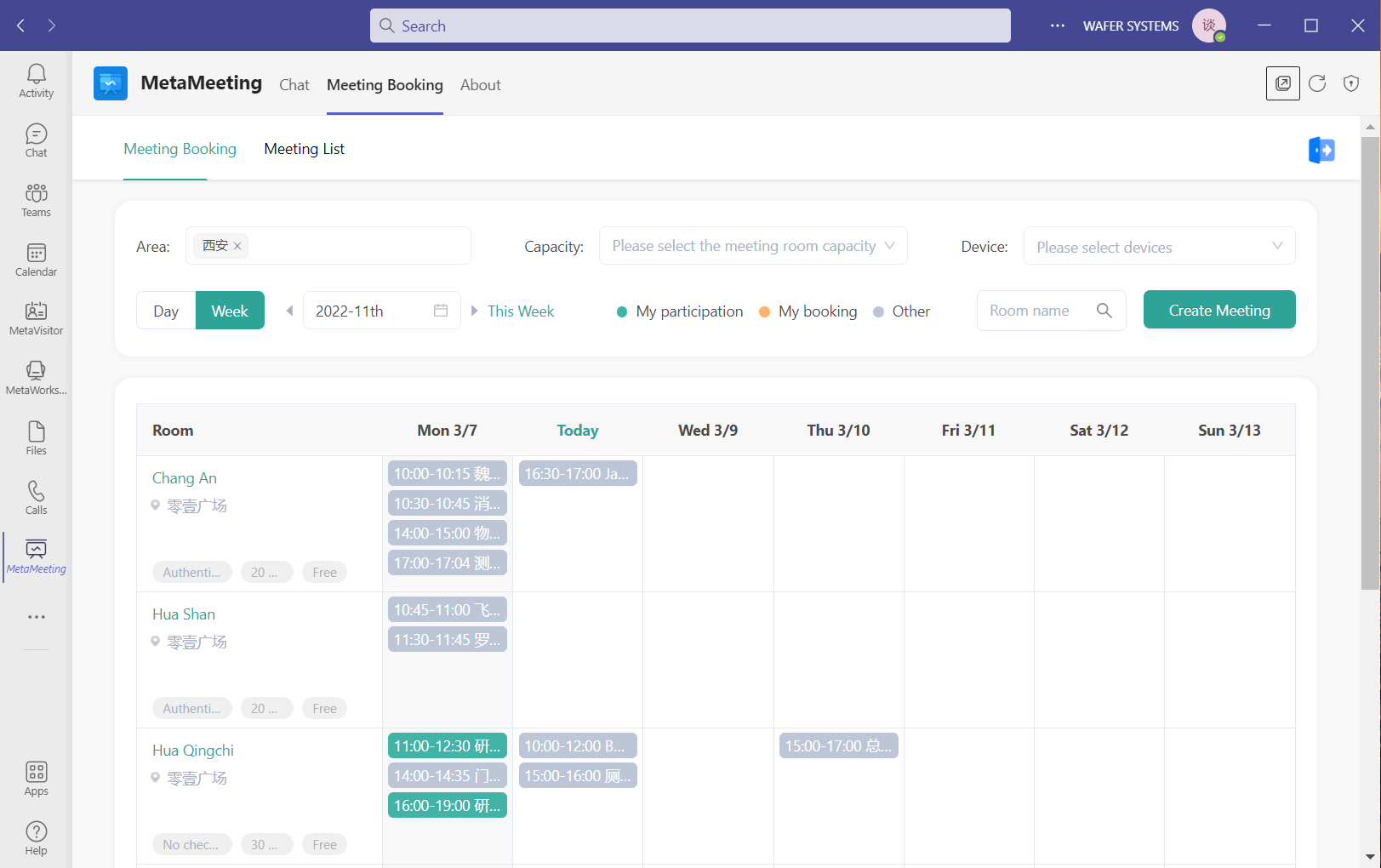Go to the previous week
1381x868 pixels.
pos(289,311)
